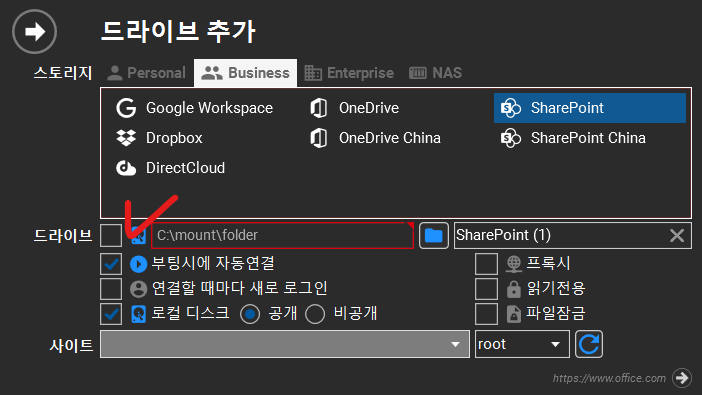Switch to the Personal storage tab
The height and width of the screenshot is (395, 702).
click(146, 73)
